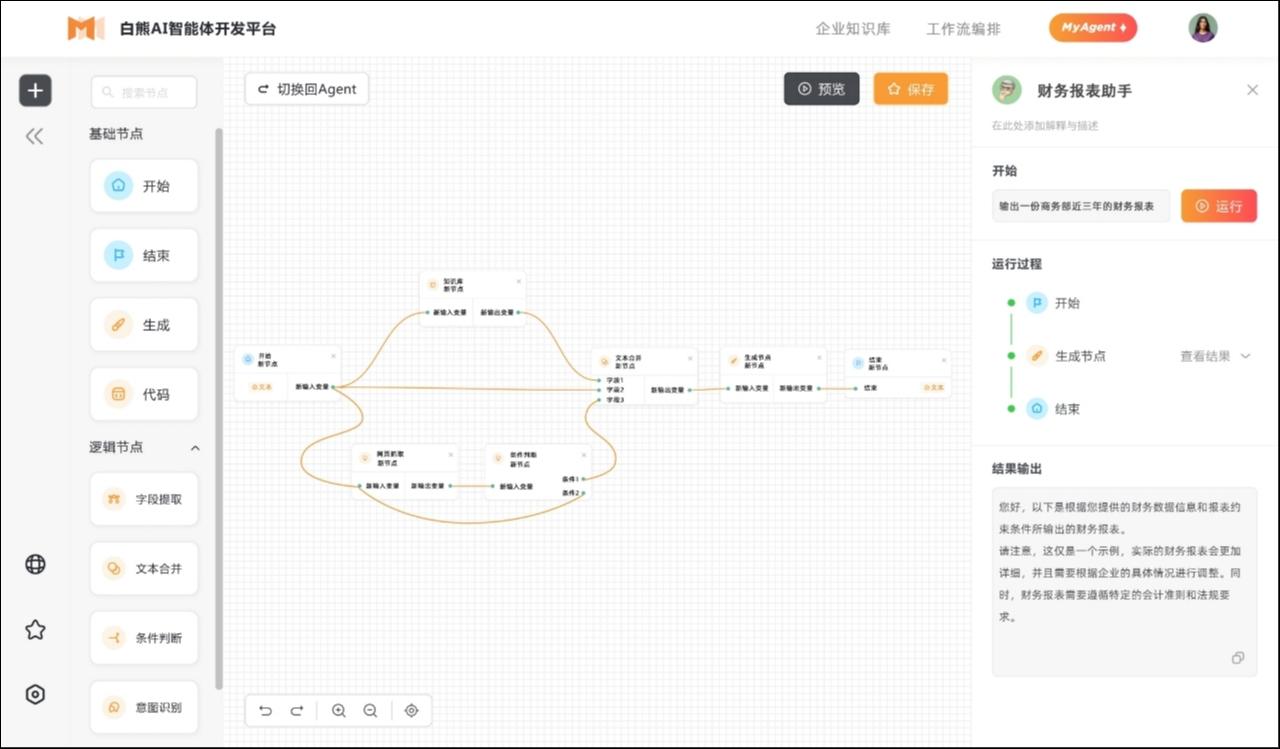Click the 在此处添加解释与描述 description text

coord(1045,126)
